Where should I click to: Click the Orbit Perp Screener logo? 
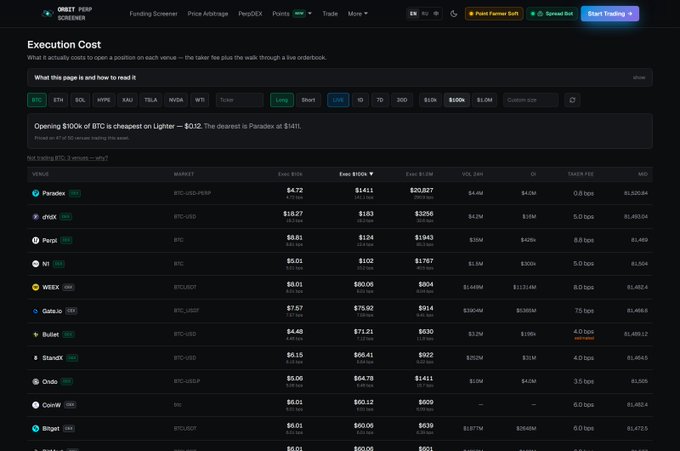[x=67, y=13]
